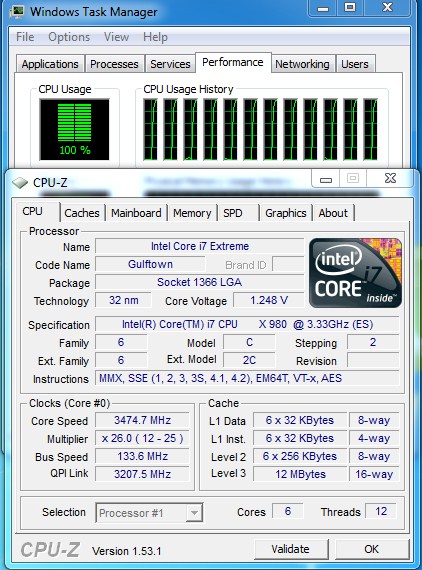Close the CPU-Z window
This screenshot has width=422, height=570.
390,178
